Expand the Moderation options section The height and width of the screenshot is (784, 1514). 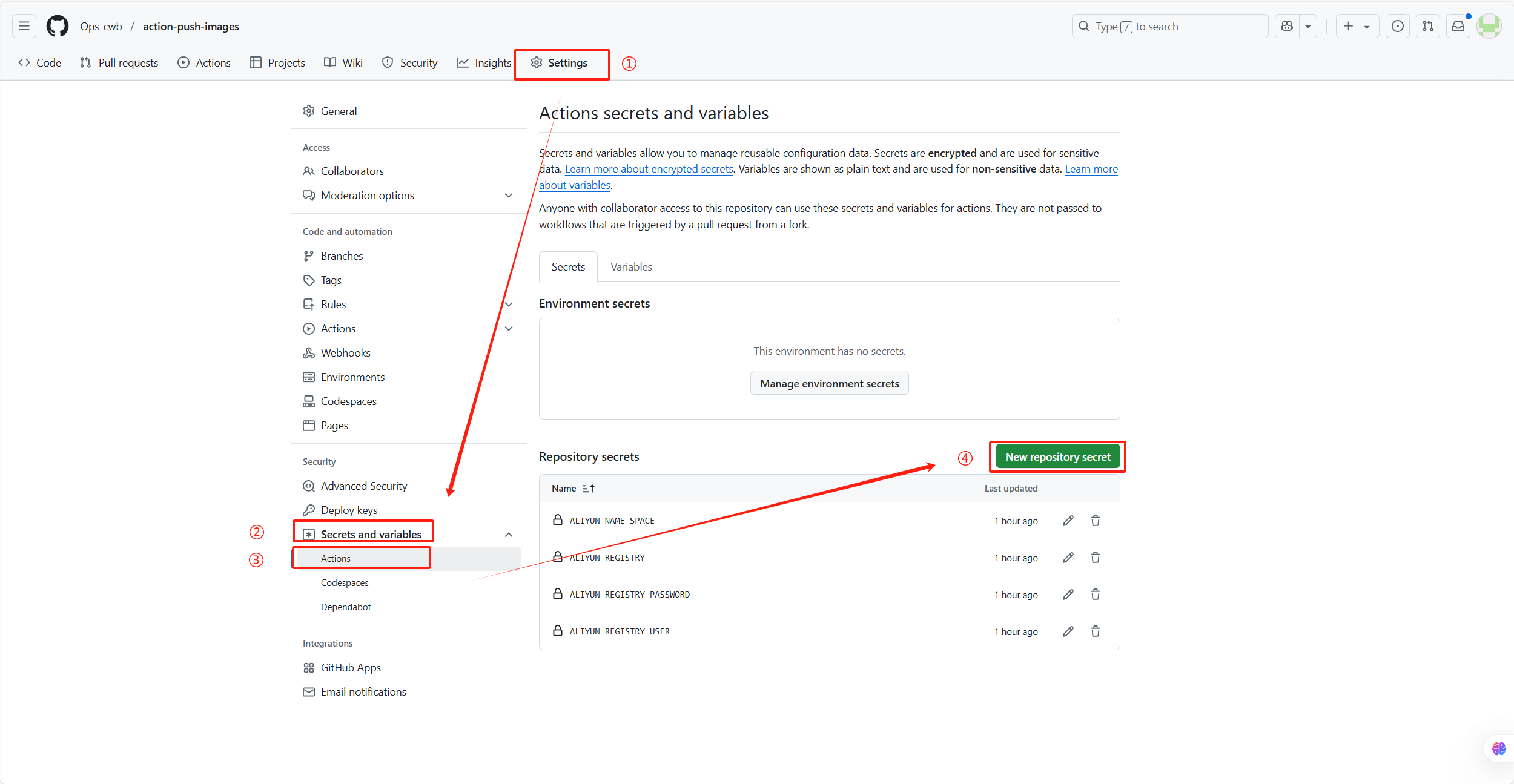tap(509, 196)
